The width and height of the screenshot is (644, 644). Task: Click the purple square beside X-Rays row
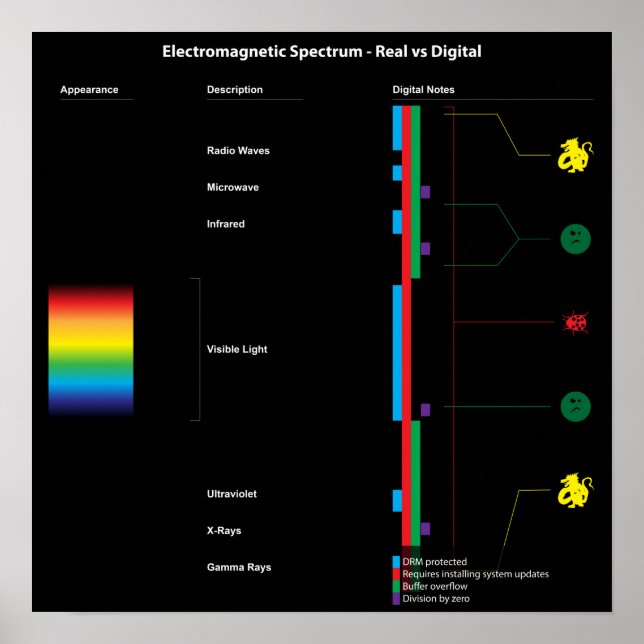[x=425, y=528]
